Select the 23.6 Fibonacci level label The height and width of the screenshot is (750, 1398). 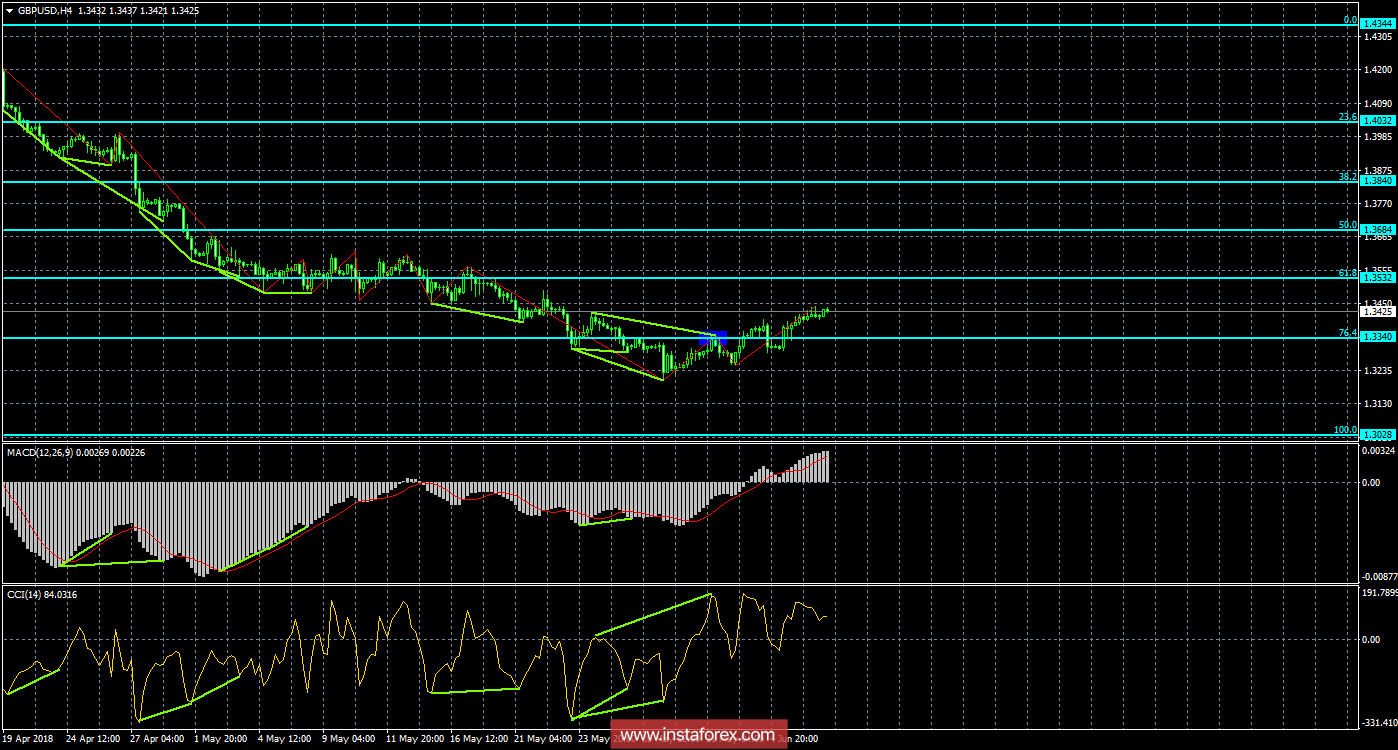click(x=1348, y=116)
